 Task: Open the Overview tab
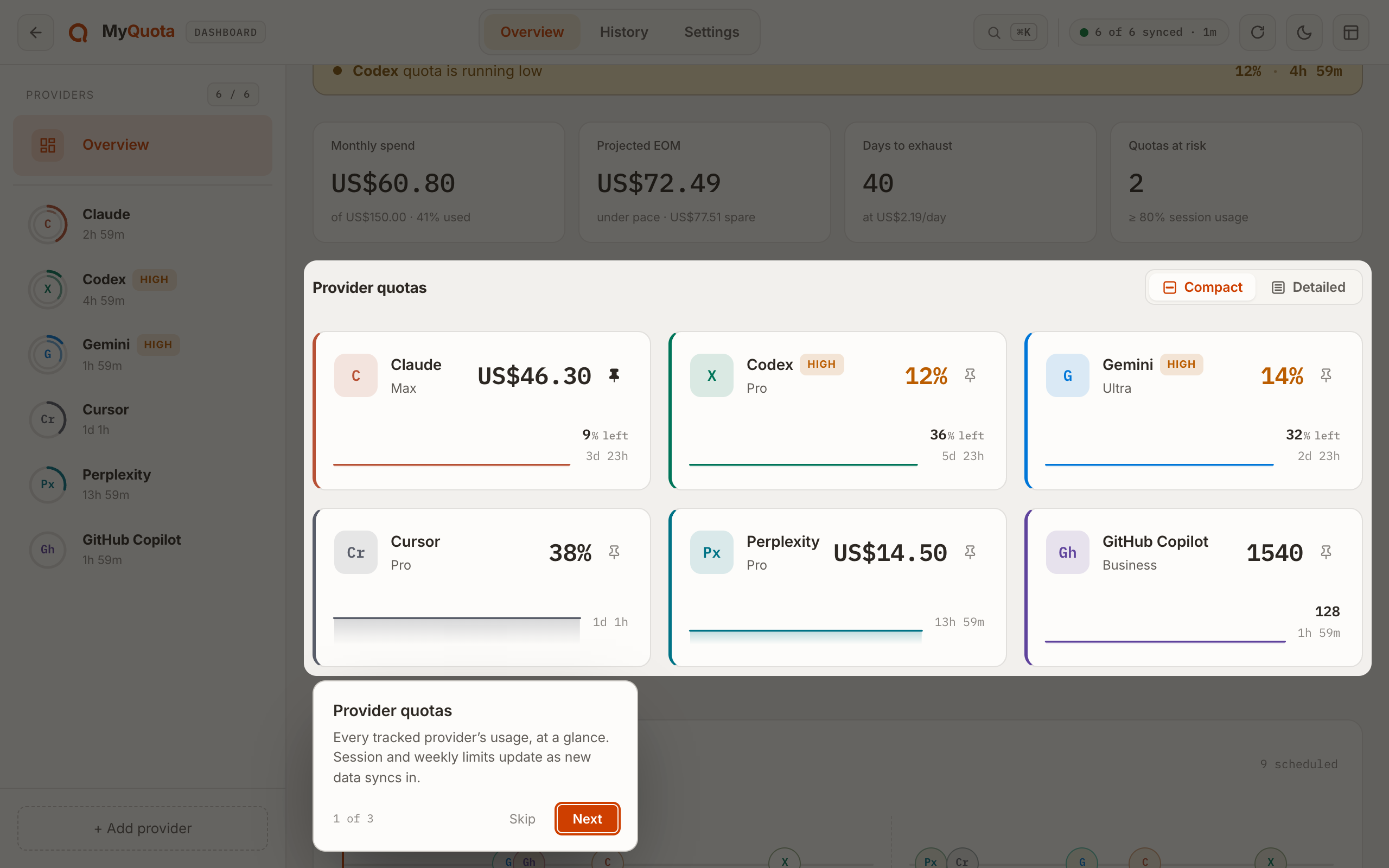pos(532,32)
